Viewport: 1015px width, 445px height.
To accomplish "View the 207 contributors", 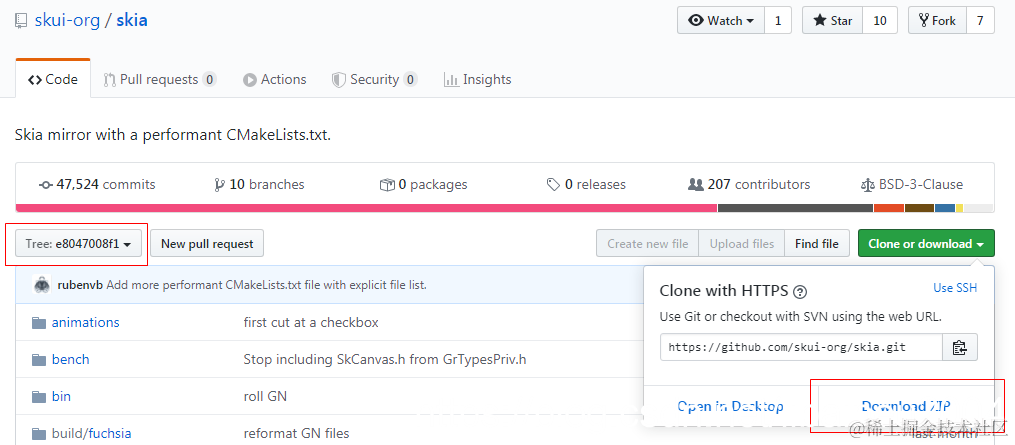I will click(x=749, y=185).
